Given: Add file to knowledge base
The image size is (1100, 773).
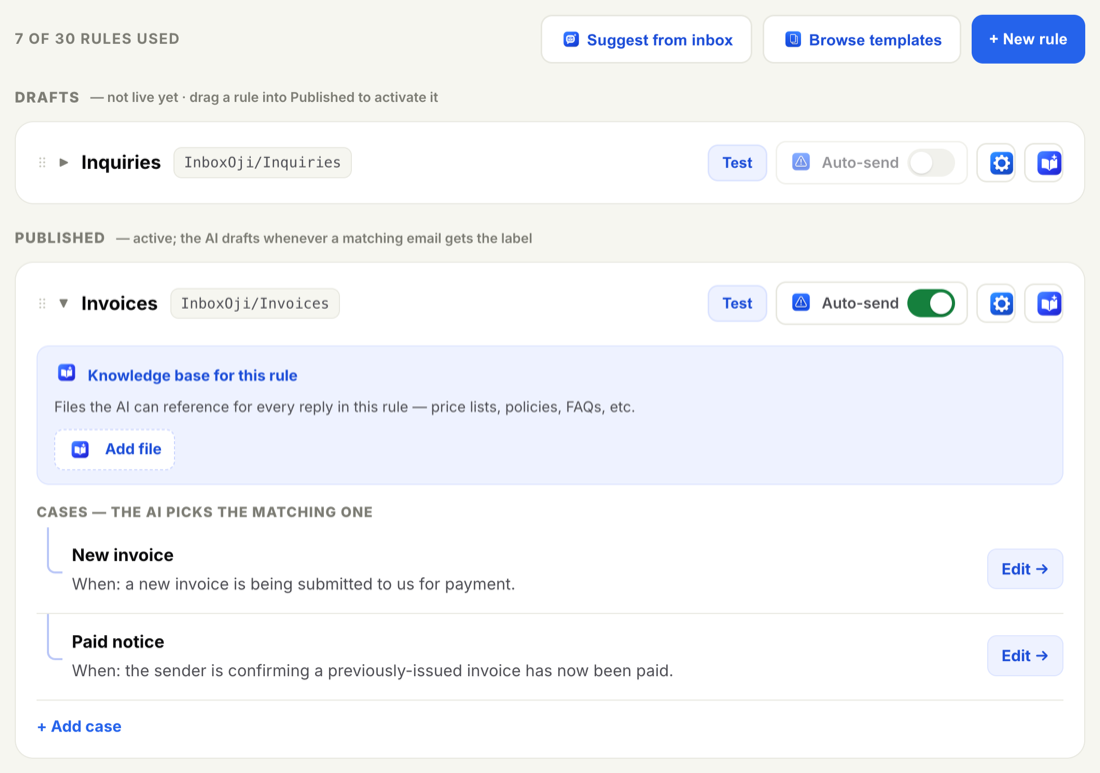Looking at the screenshot, I should [115, 450].
